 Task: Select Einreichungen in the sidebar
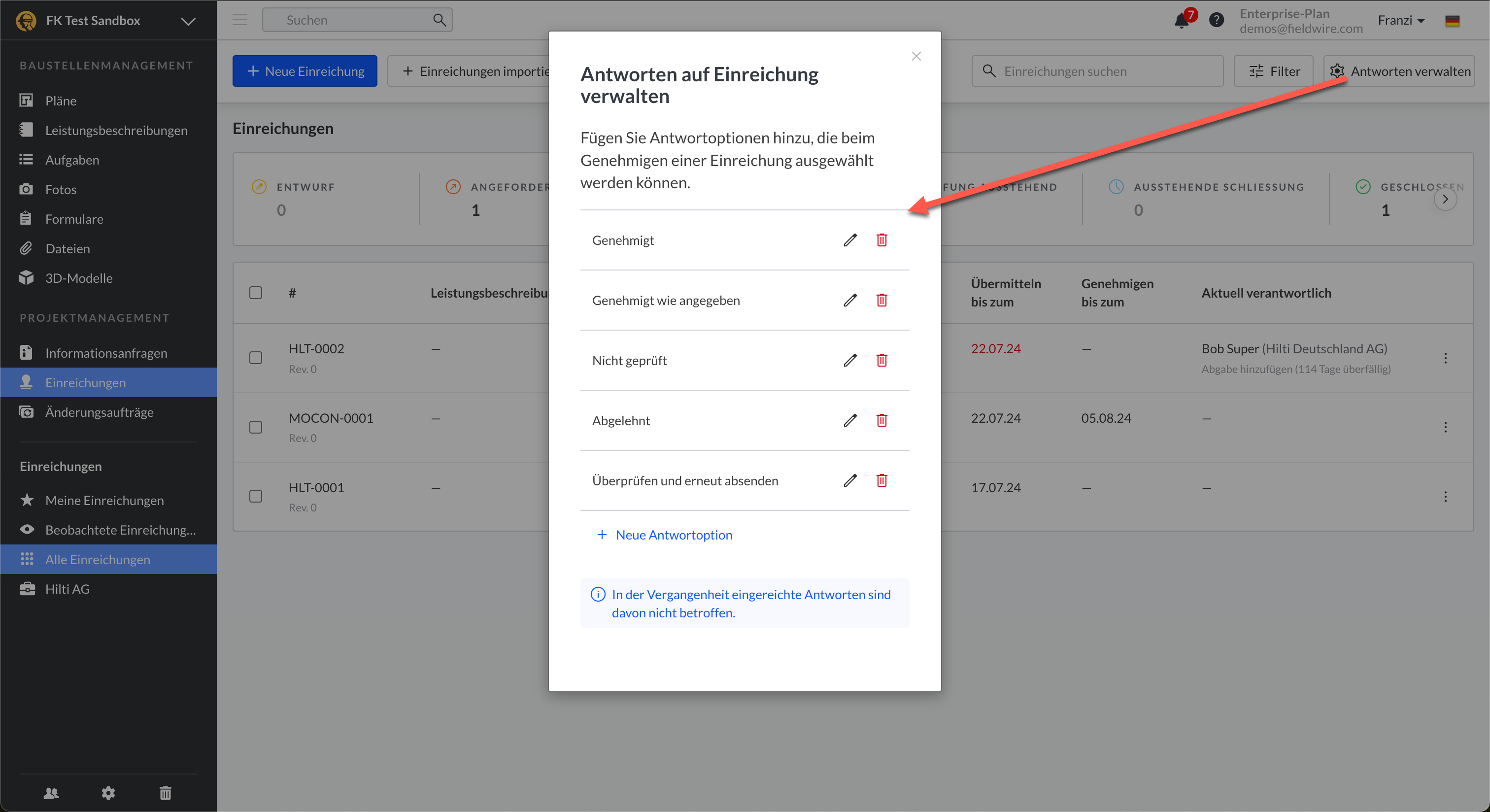click(108, 382)
